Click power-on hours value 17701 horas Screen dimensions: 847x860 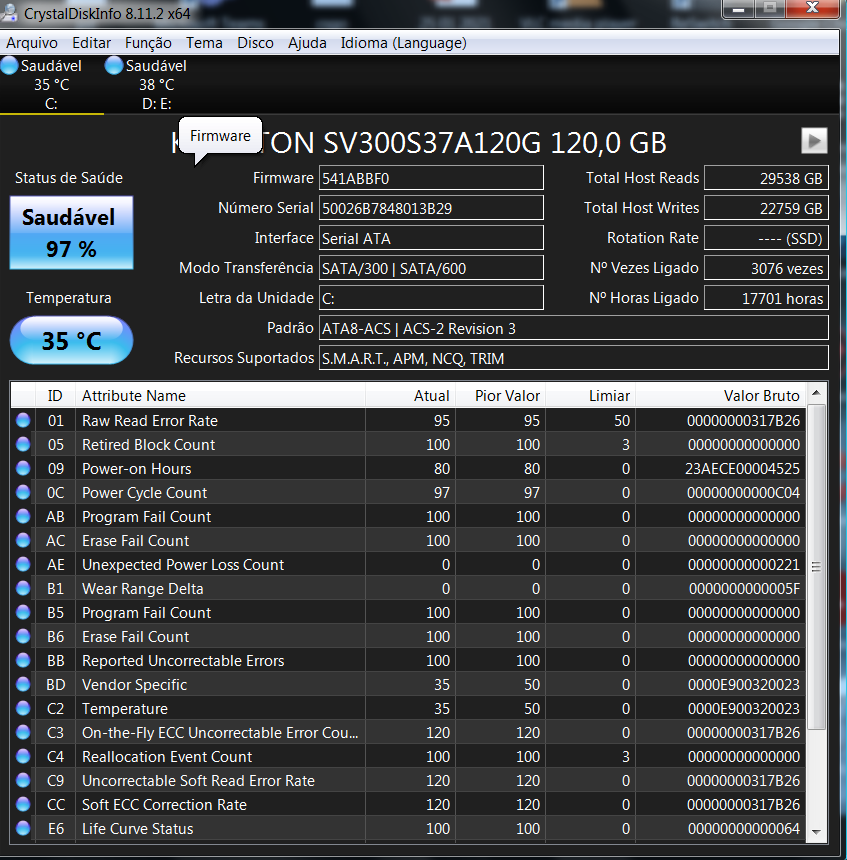point(766,298)
